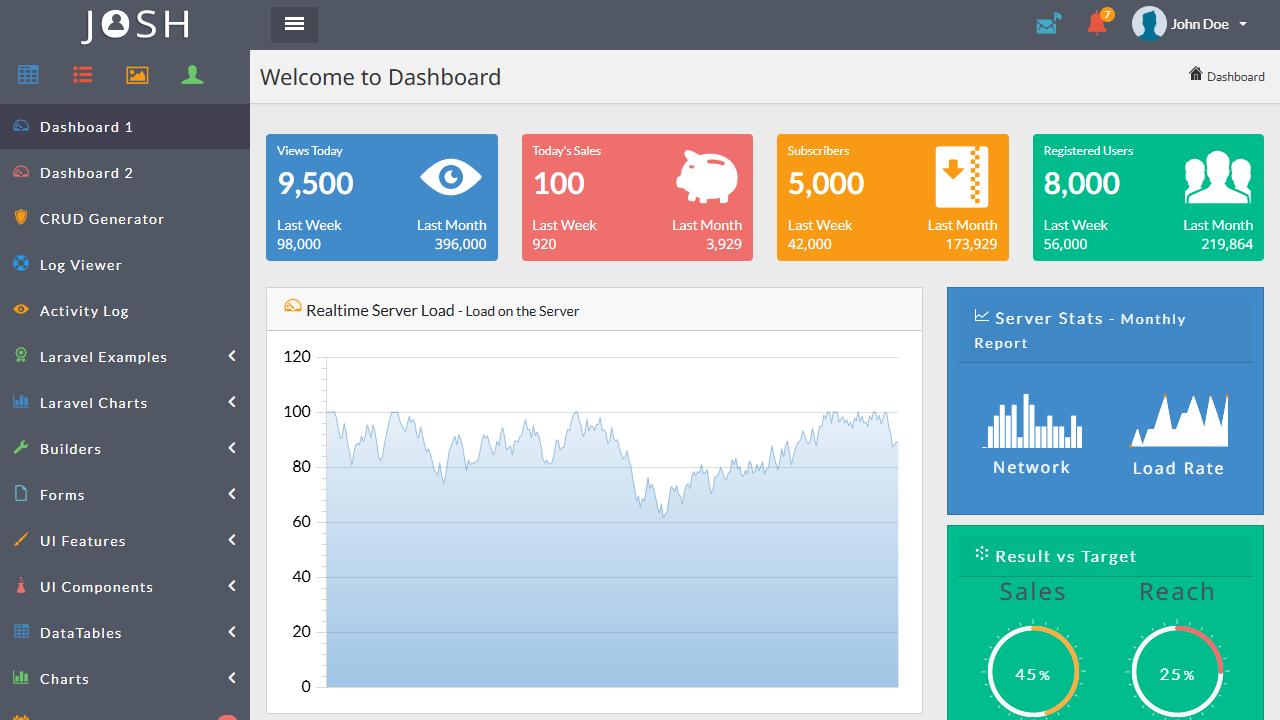1280x720 pixels.
Task: Select the Load Rate chart icon
Action: point(1178,420)
